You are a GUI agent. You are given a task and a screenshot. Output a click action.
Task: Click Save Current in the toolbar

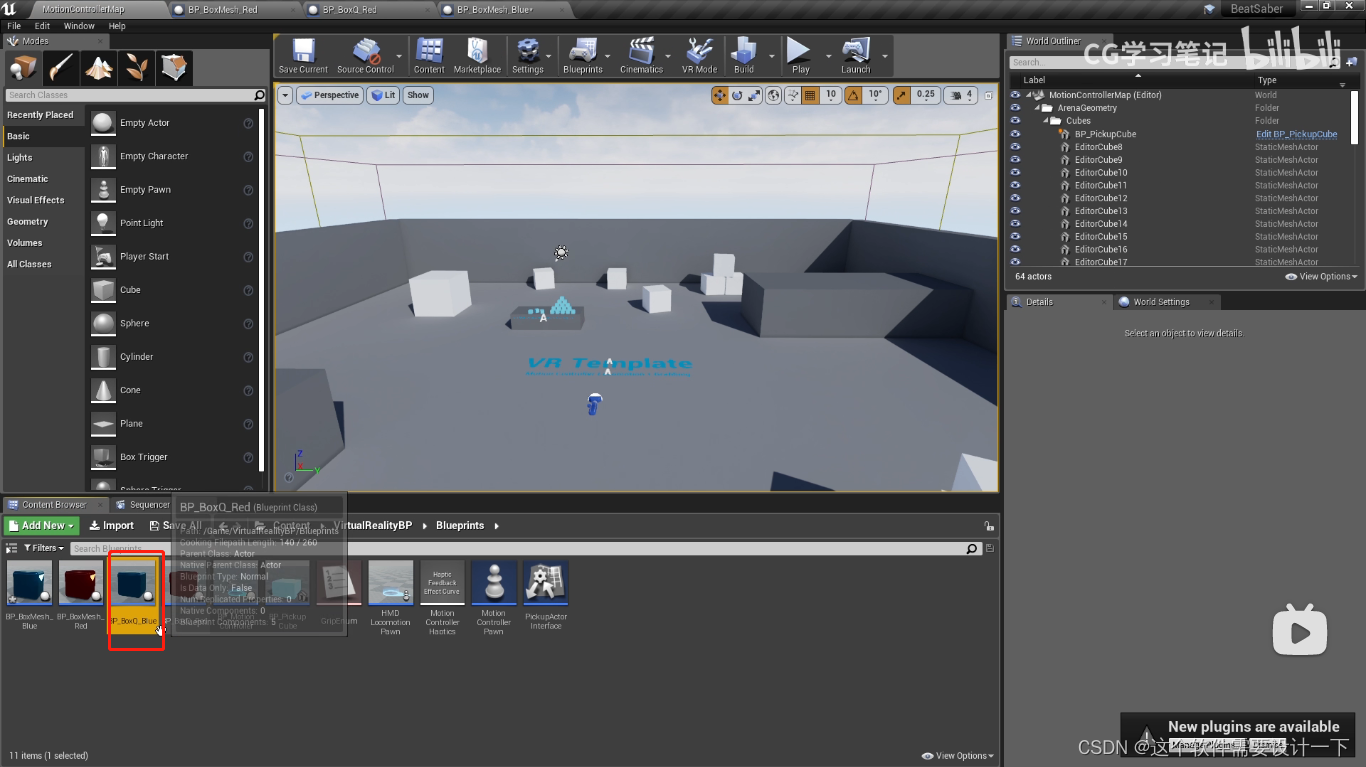(303, 56)
